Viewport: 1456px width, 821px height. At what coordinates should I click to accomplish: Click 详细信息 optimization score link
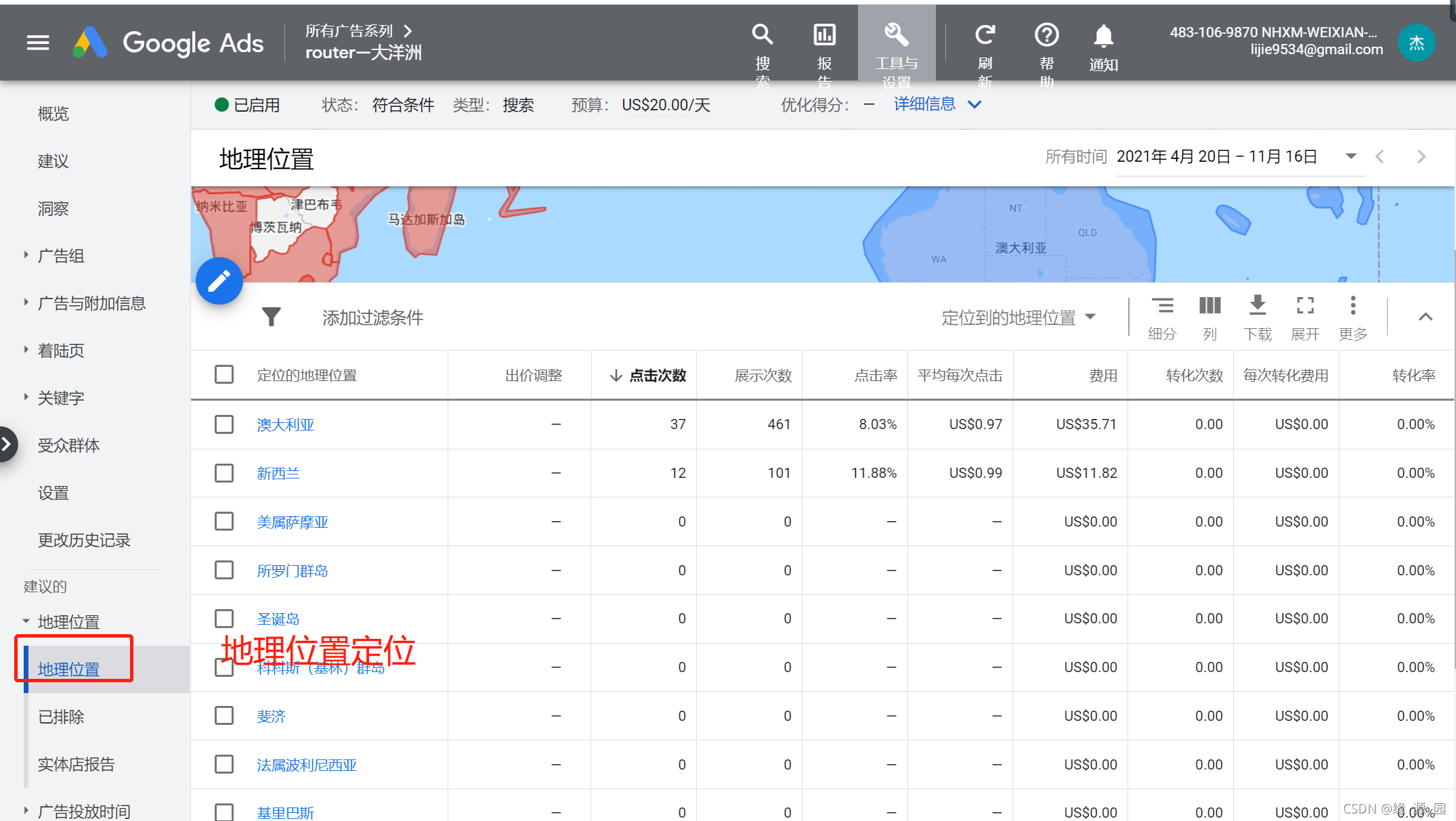tap(924, 104)
